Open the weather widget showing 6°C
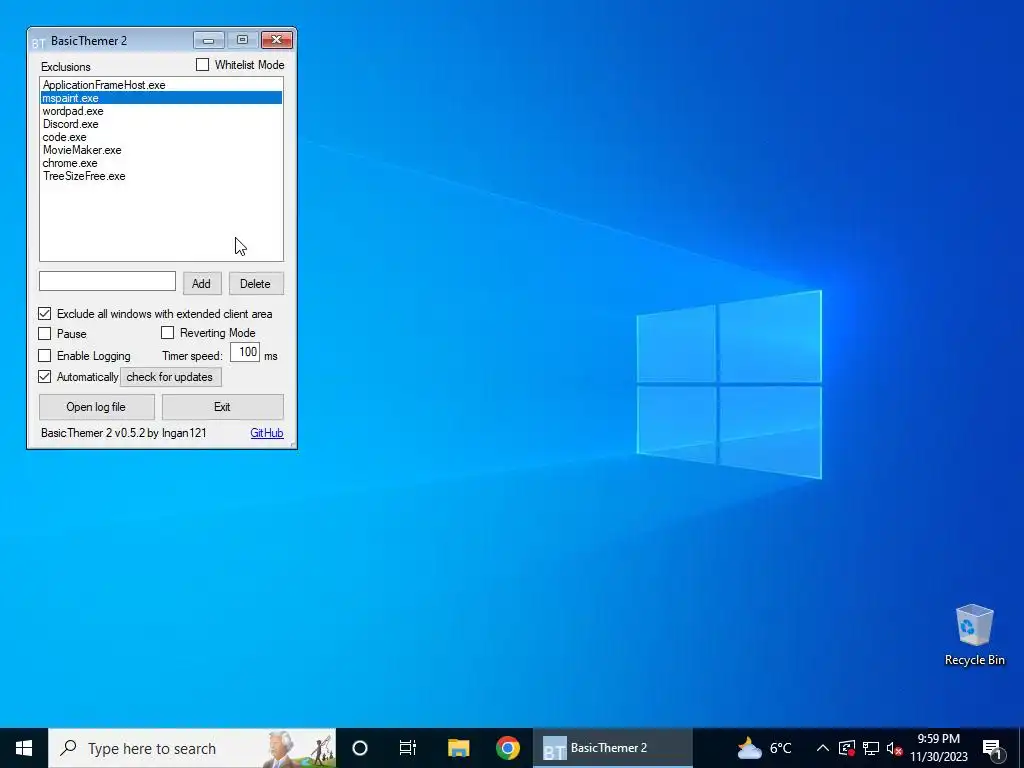Image resolution: width=1024 pixels, height=768 pixels. [x=764, y=748]
